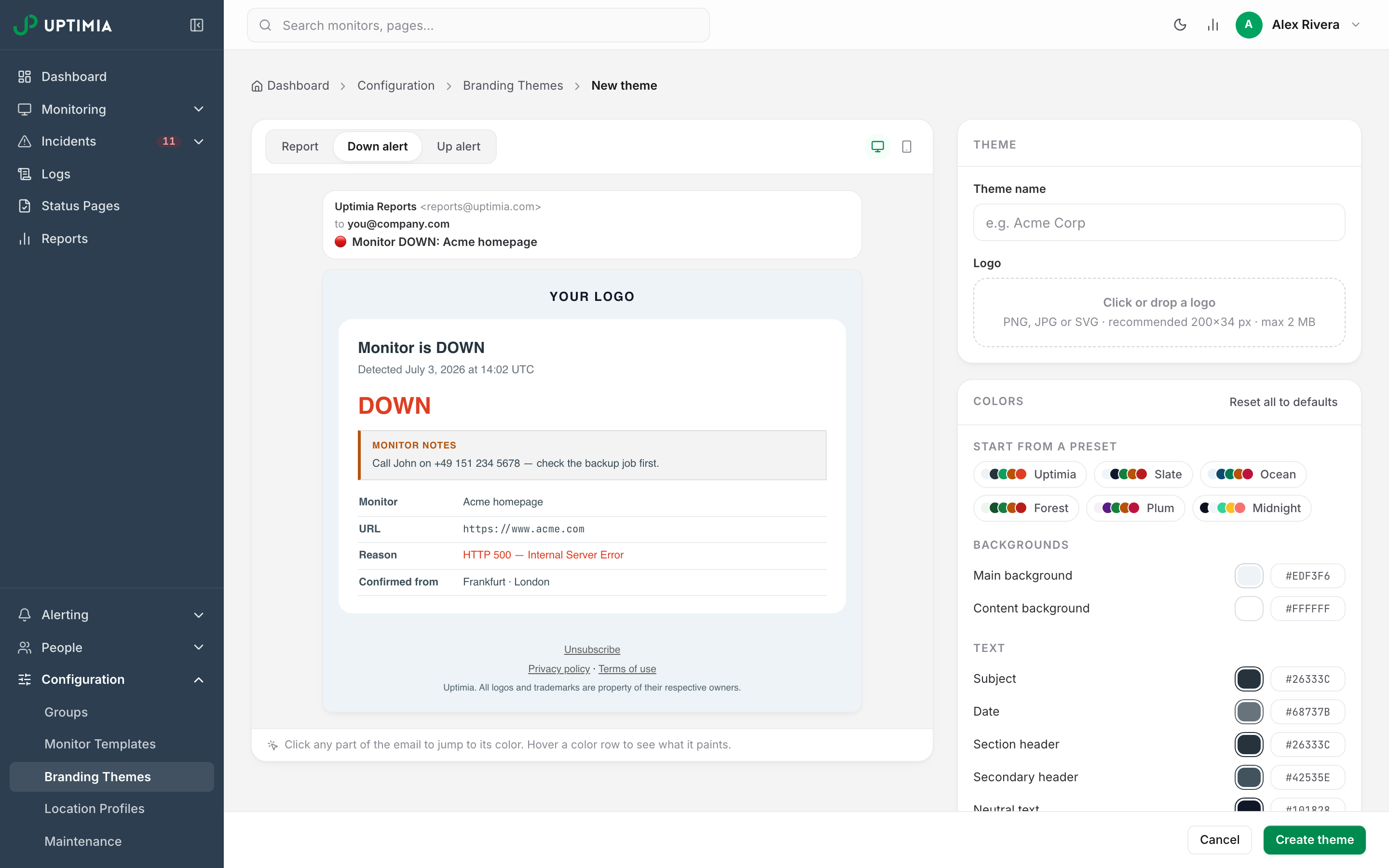Apply the Forest color preset
The width and height of the screenshot is (1389, 868).
click(1026, 508)
